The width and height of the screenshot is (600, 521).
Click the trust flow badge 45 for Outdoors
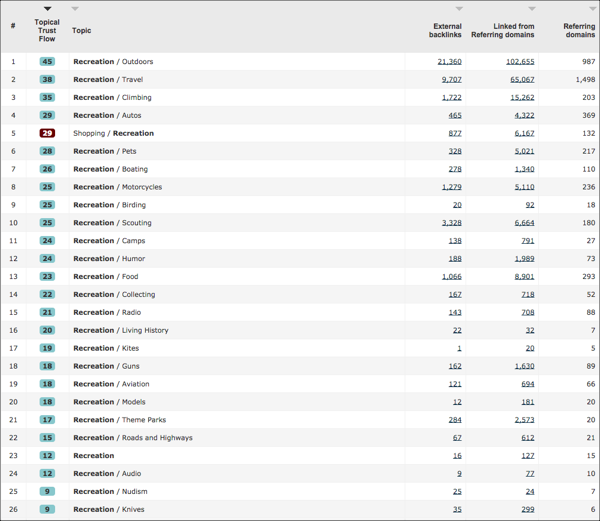tap(47, 62)
